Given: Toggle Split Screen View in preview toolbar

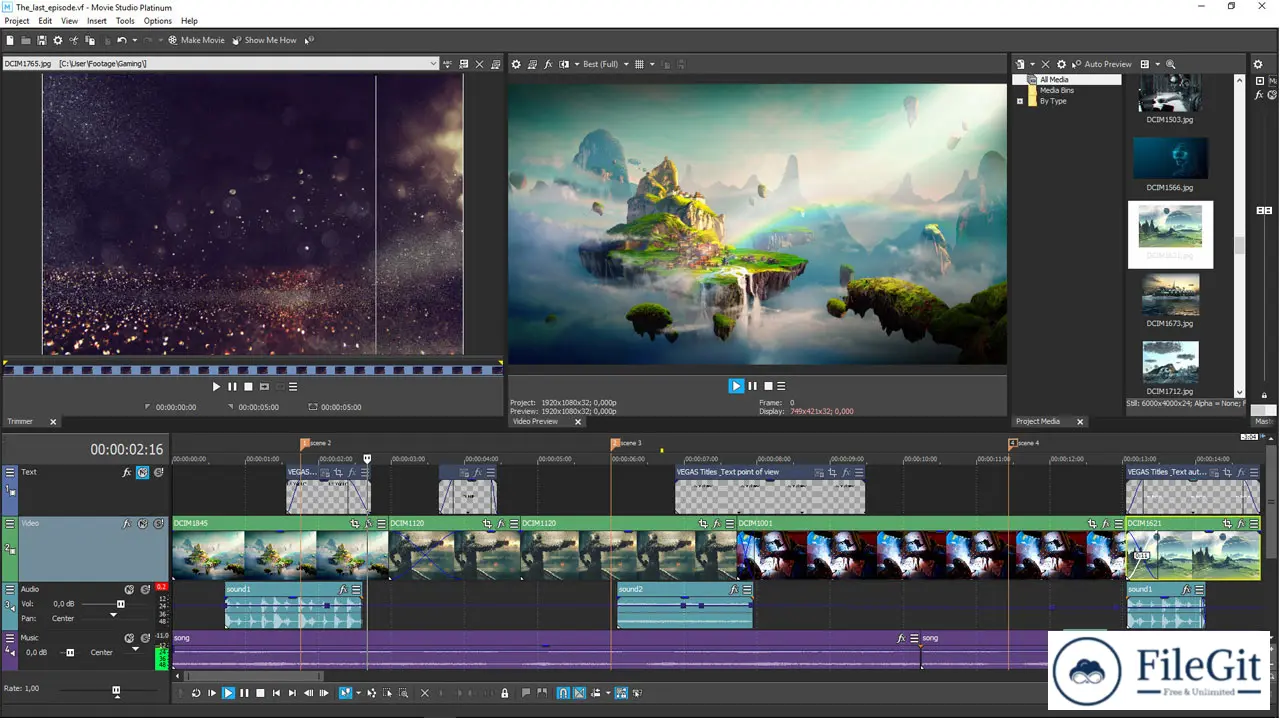Looking at the screenshot, I should point(564,64).
